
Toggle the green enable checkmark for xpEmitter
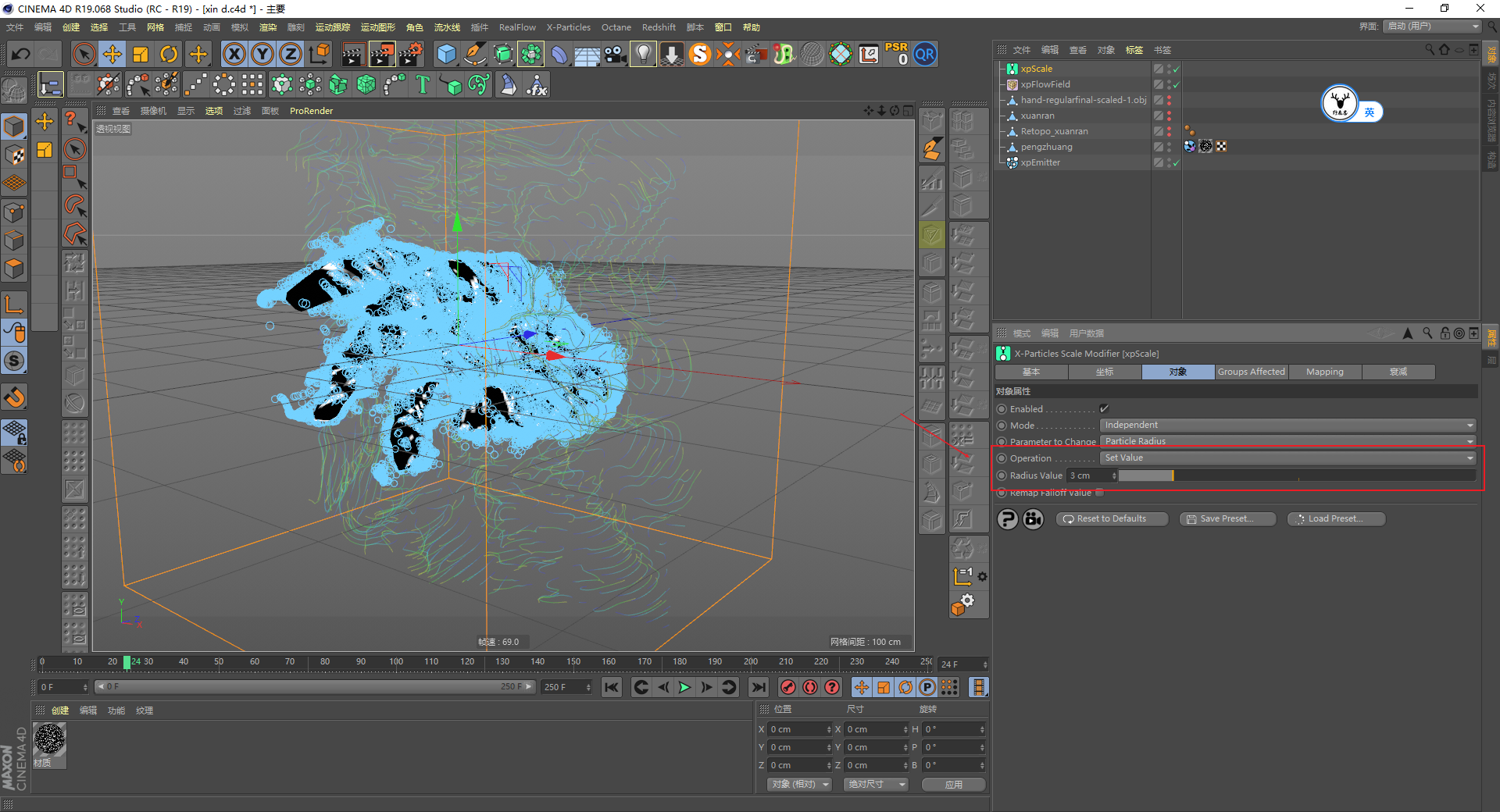(1176, 162)
